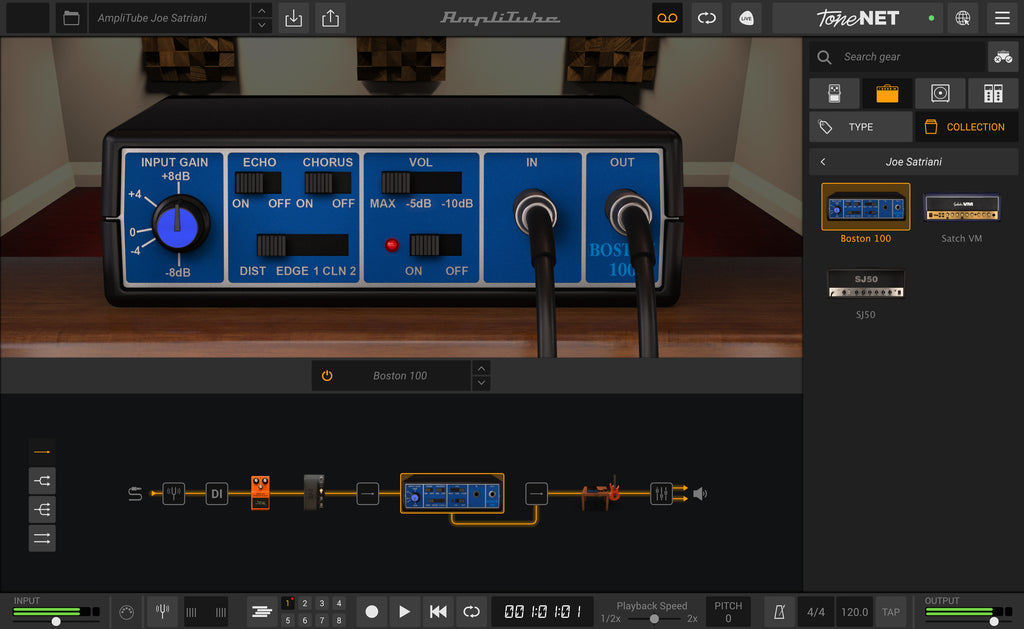The height and width of the screenshot is (629, 1024).
Task: Select previous preset with up arrow
Action: pyautogui.click(x=261, y=10)
